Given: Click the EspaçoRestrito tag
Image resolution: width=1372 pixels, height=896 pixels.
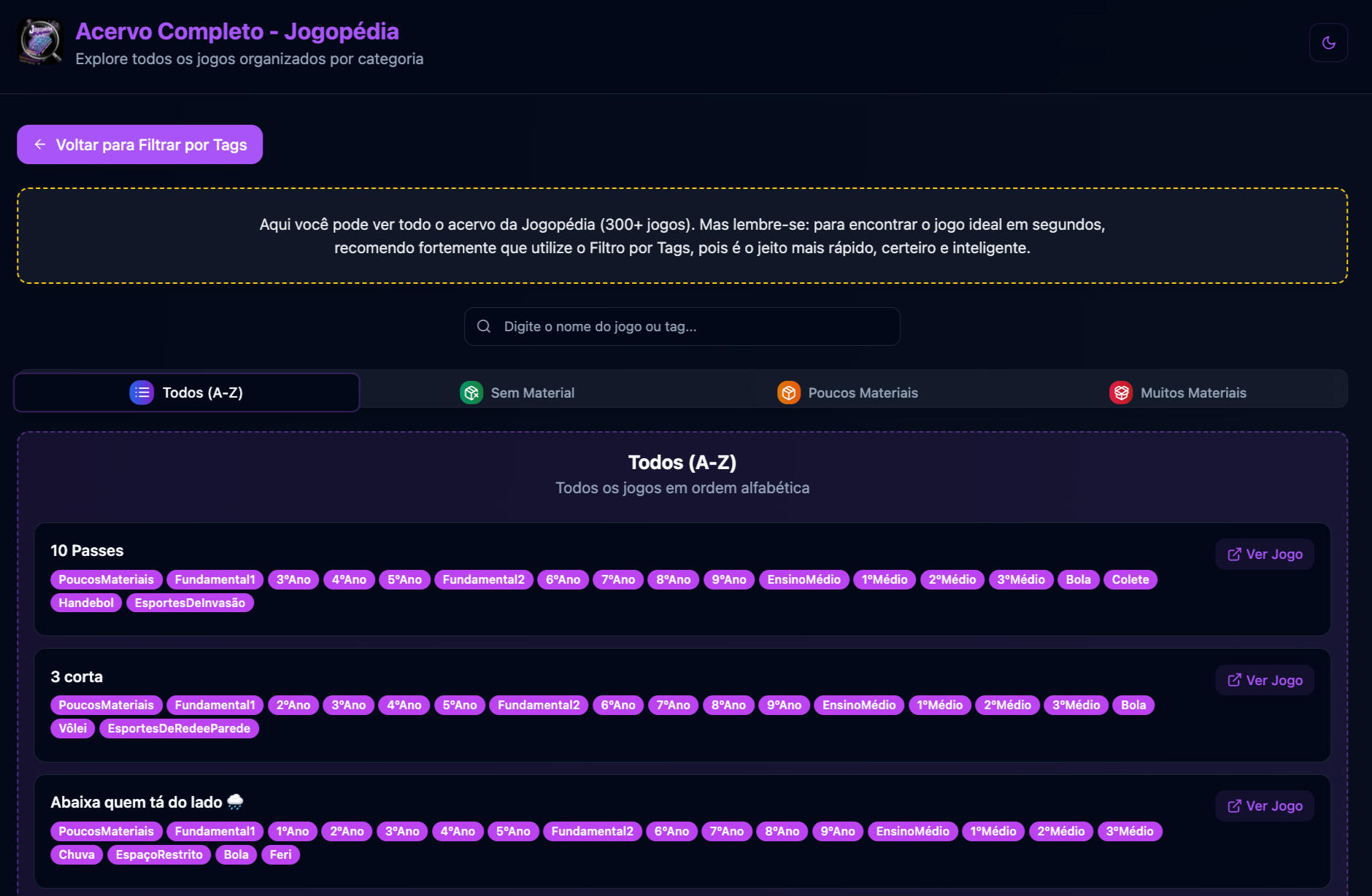Looking at the screenshot, I should point(159,854).
